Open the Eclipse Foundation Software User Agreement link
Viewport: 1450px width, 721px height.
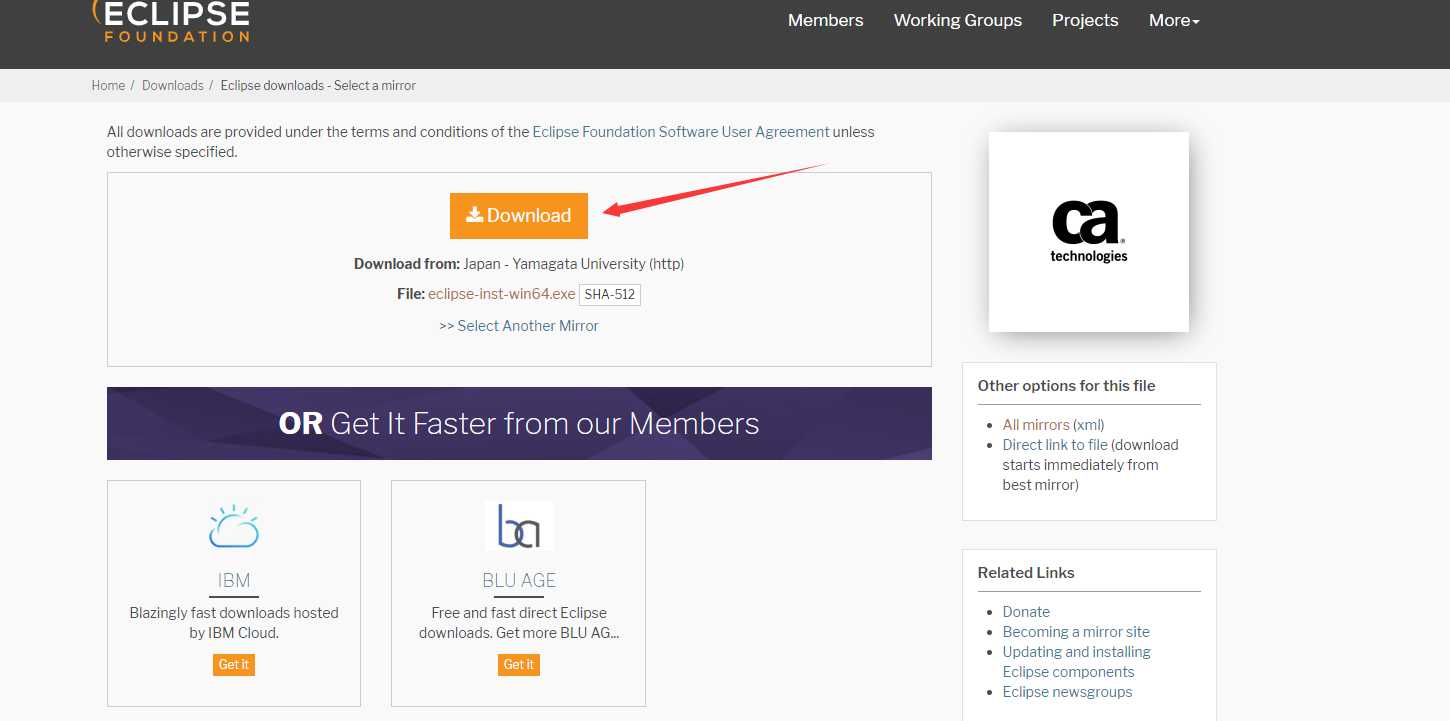pyautogui.click(x=681, y=132)
